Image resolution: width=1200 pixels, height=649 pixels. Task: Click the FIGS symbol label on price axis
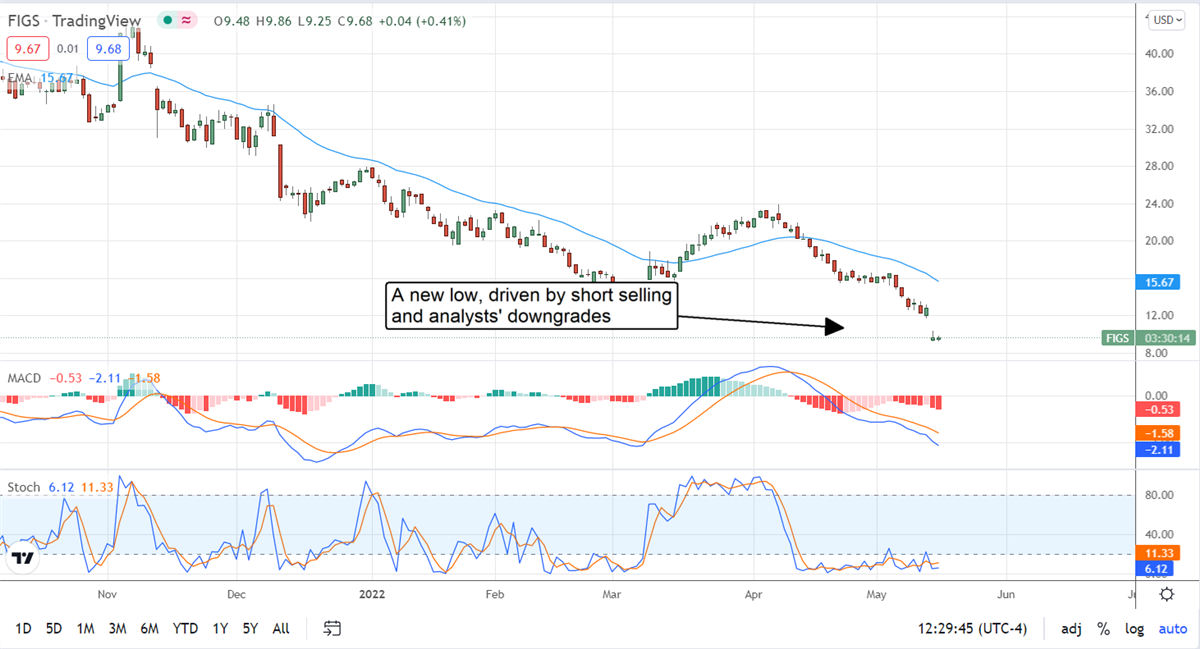(1115, 338)
